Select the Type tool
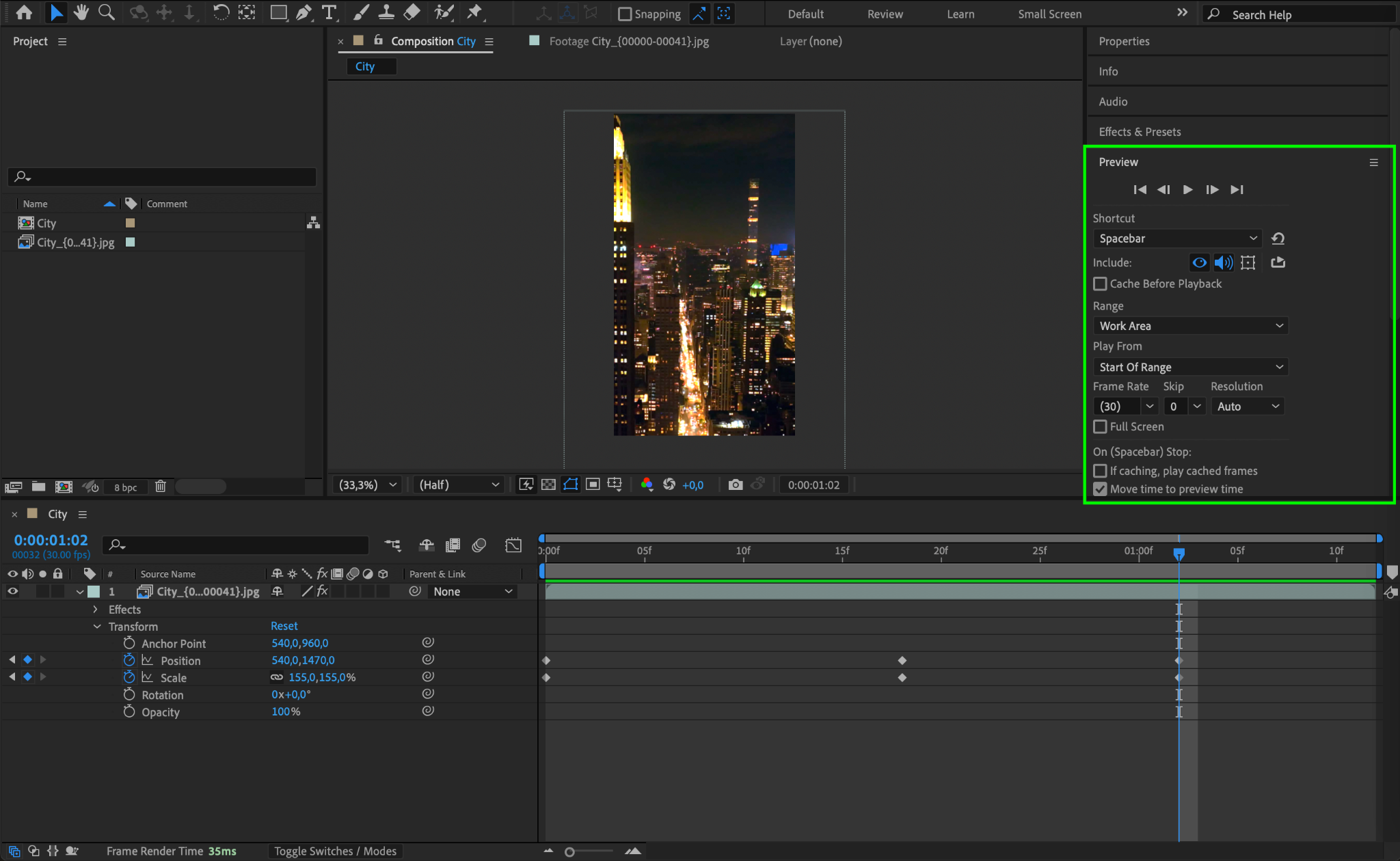 tap(329, 12)
